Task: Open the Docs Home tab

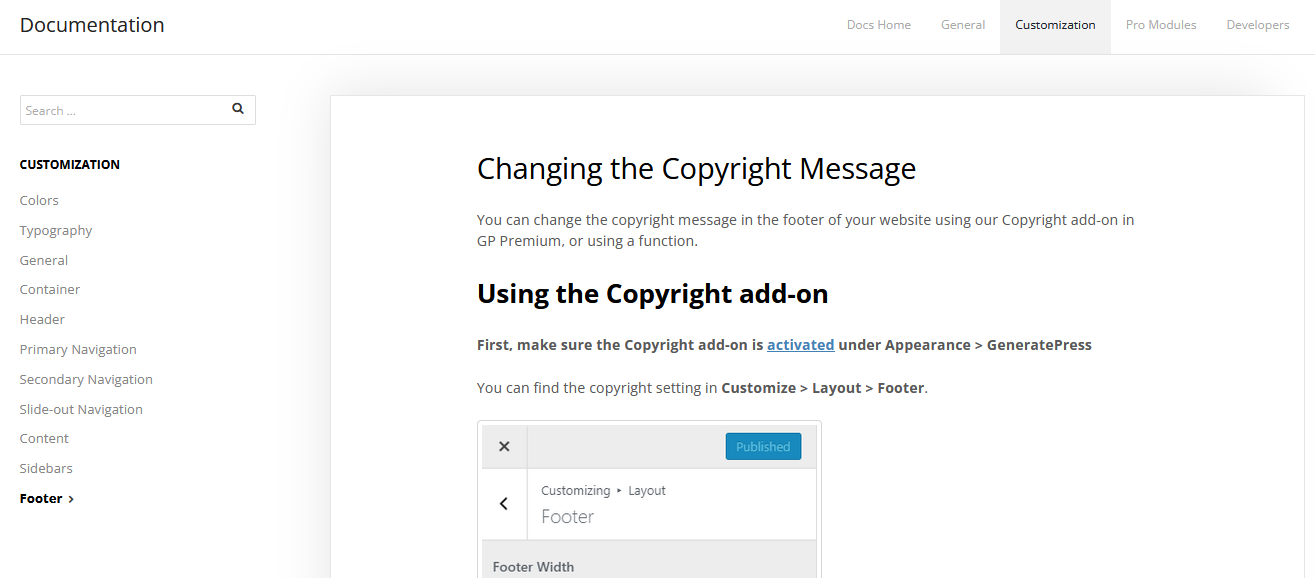Action: [878, 25]
